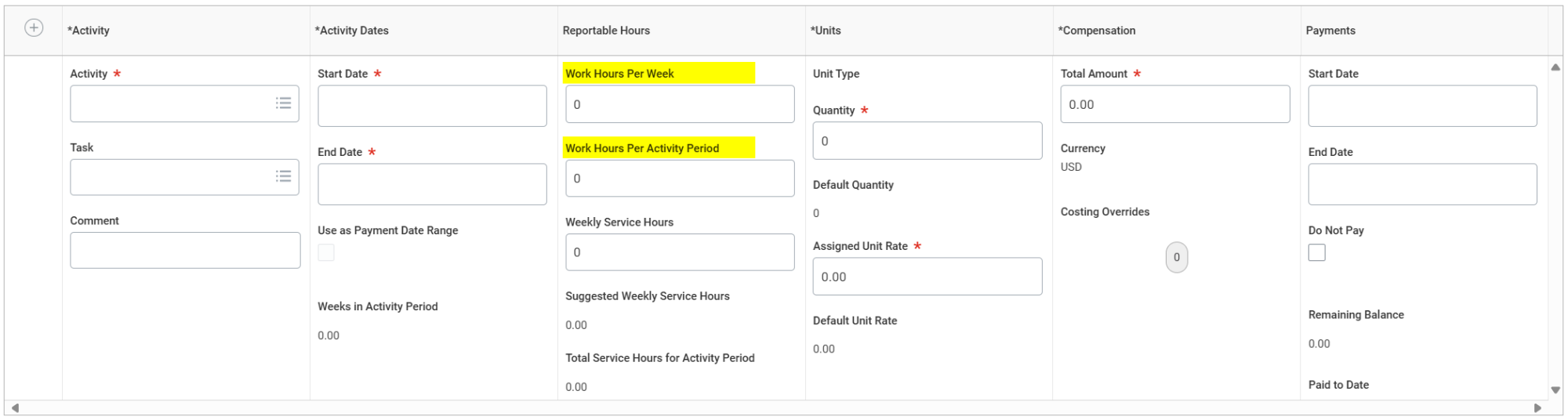The width and height of the screenshot is (1568, 420).
Task: Click the Quantity input field
Action: (x=927, y=141)
